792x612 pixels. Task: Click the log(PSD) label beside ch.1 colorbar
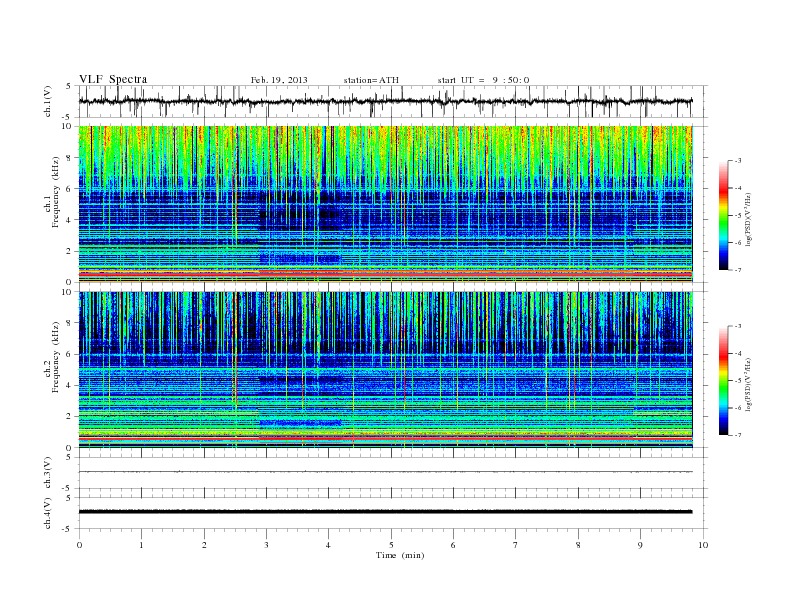(x=748, y=219)
